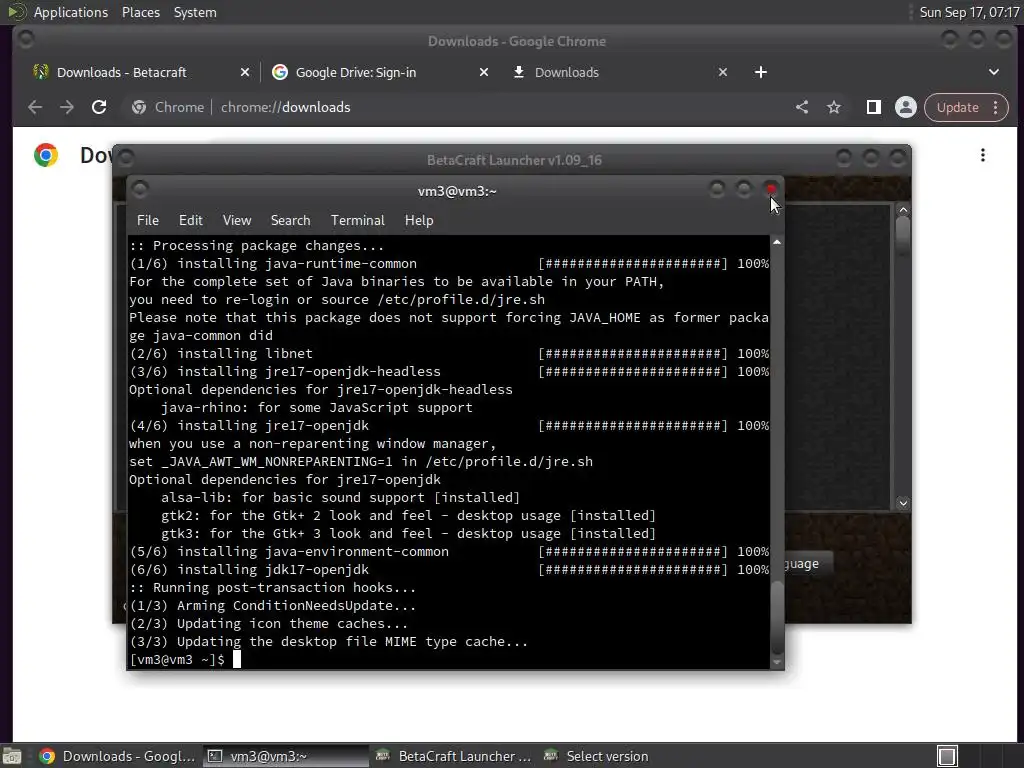Click terminal scrollbar up arrow
1024x768 pixels.
[777, 242]
